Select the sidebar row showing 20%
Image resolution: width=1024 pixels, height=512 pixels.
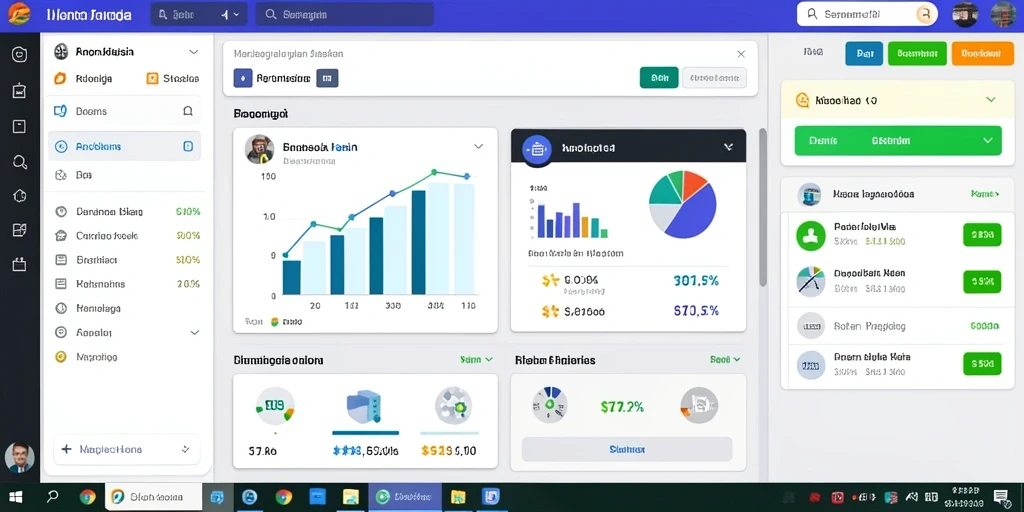[x=127, y=284]
